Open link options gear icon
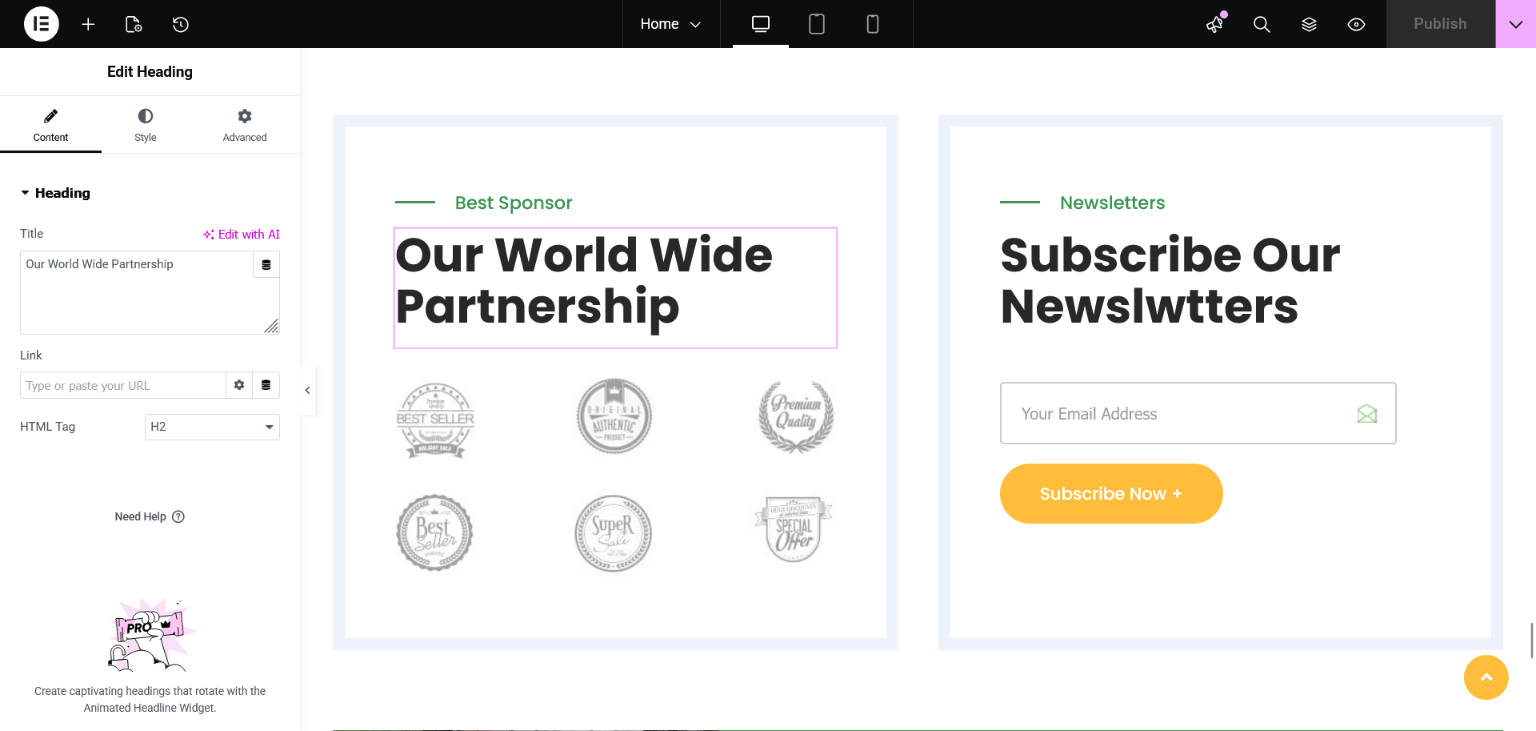This screenshot has width=1536, height=731. coord(239,385)
